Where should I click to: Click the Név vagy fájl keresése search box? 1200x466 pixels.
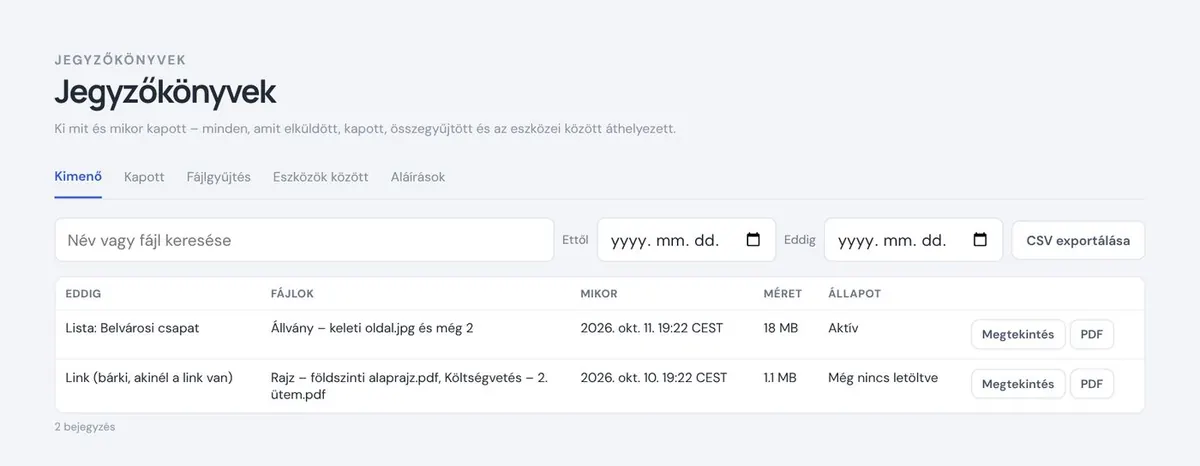tap(304, 240)
